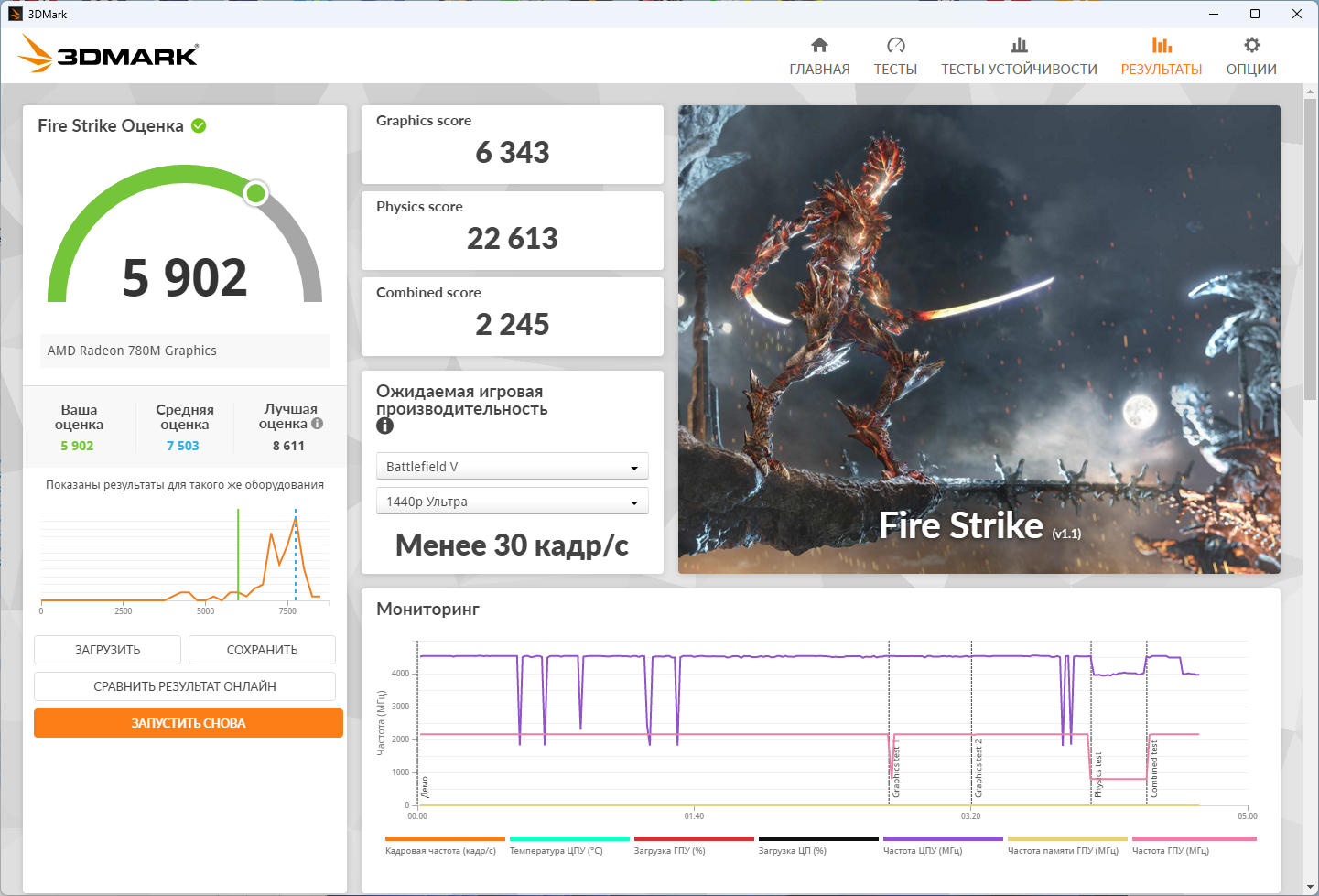1319x896 pixels.
Task: Click the Демо timeline marker
Action: pos(425,787)
